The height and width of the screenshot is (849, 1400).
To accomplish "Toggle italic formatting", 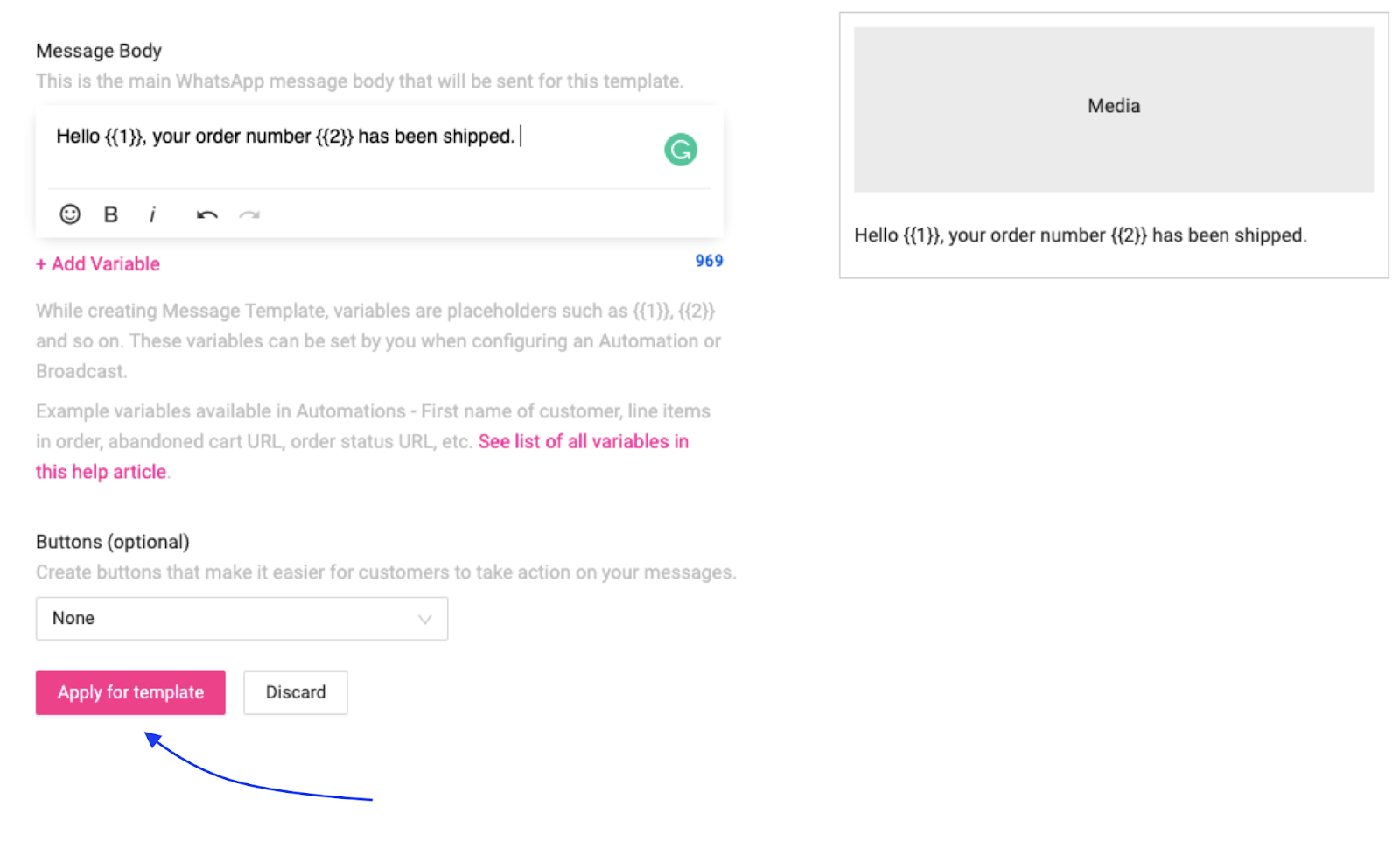I will 153,214.
